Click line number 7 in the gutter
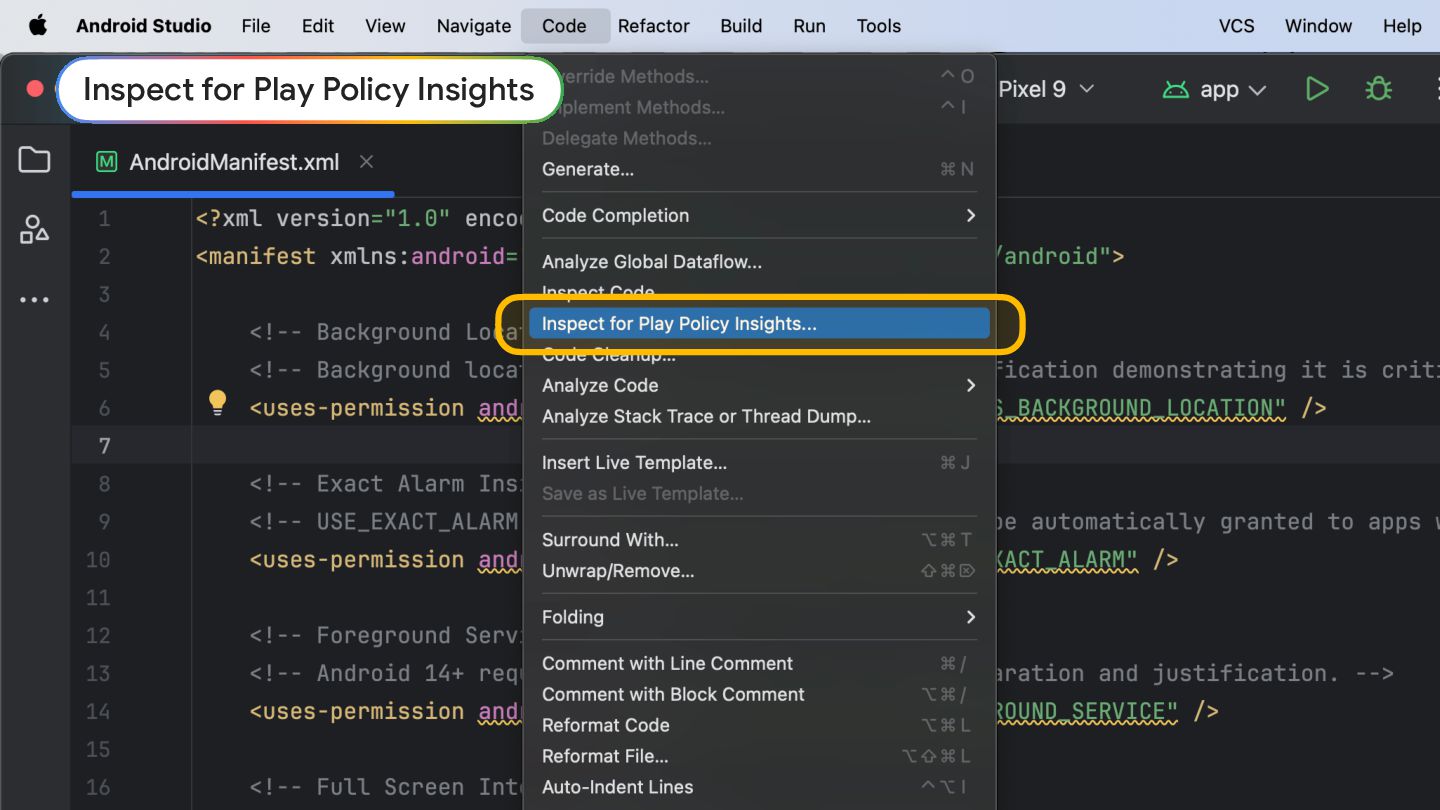The height and width of the screenshot is (810, 1440). (104, 446)
